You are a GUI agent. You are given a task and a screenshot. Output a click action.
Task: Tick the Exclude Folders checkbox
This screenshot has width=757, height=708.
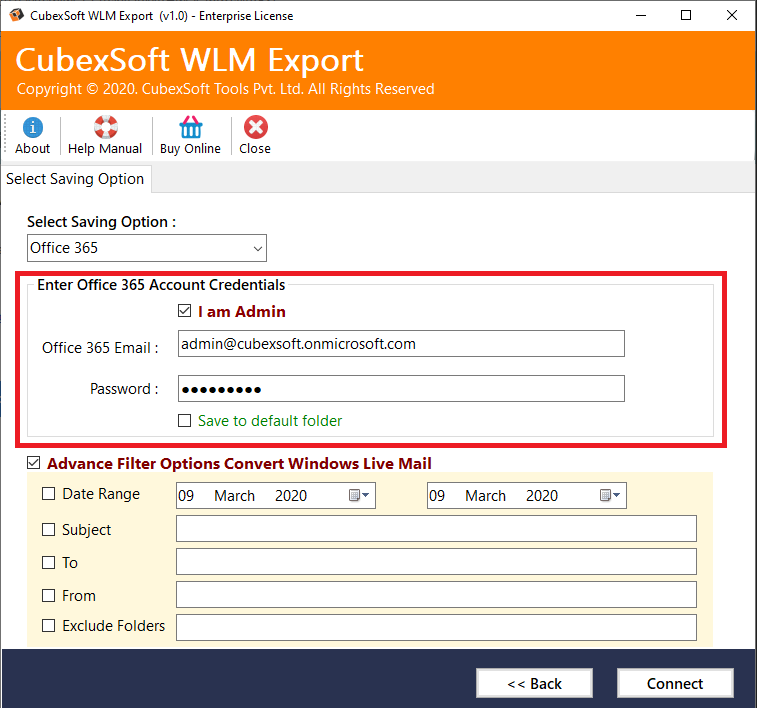(49, 627)
